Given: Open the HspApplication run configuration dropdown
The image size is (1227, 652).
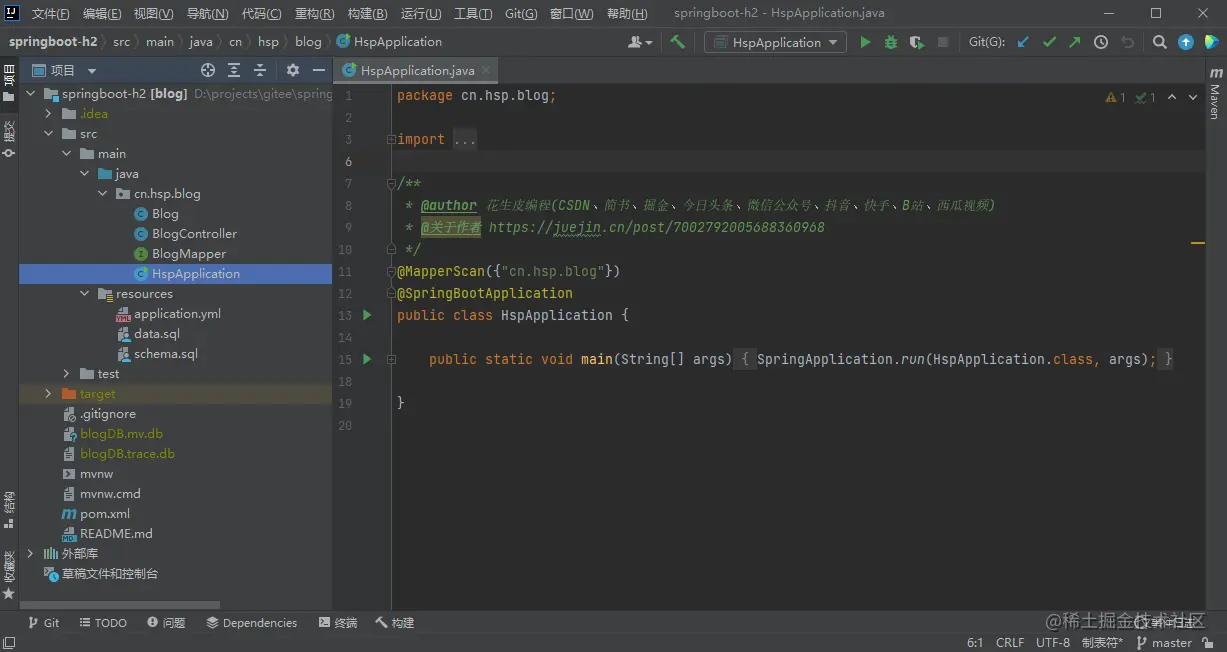Looking at the screenshot, I should [x=776, y=42].
